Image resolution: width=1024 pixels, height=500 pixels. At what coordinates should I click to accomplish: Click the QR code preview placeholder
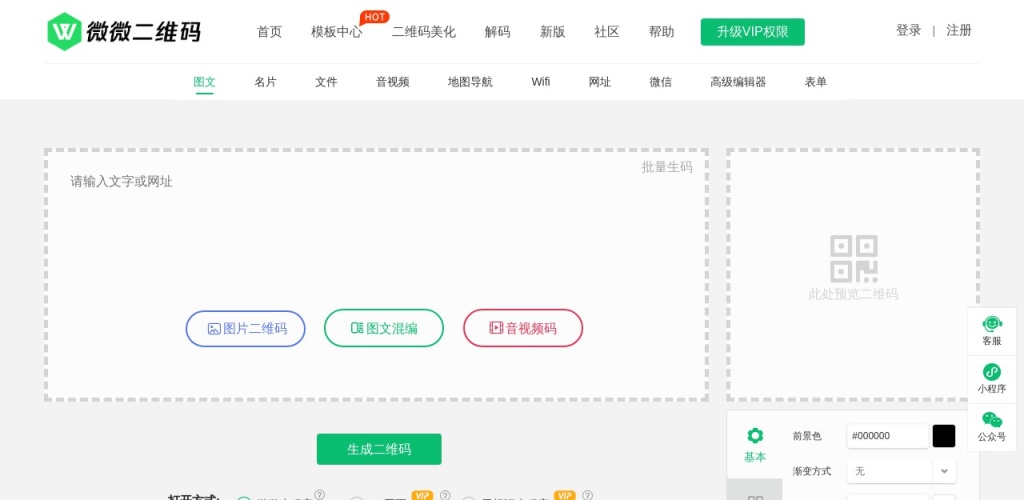click(x=853, y=266)
